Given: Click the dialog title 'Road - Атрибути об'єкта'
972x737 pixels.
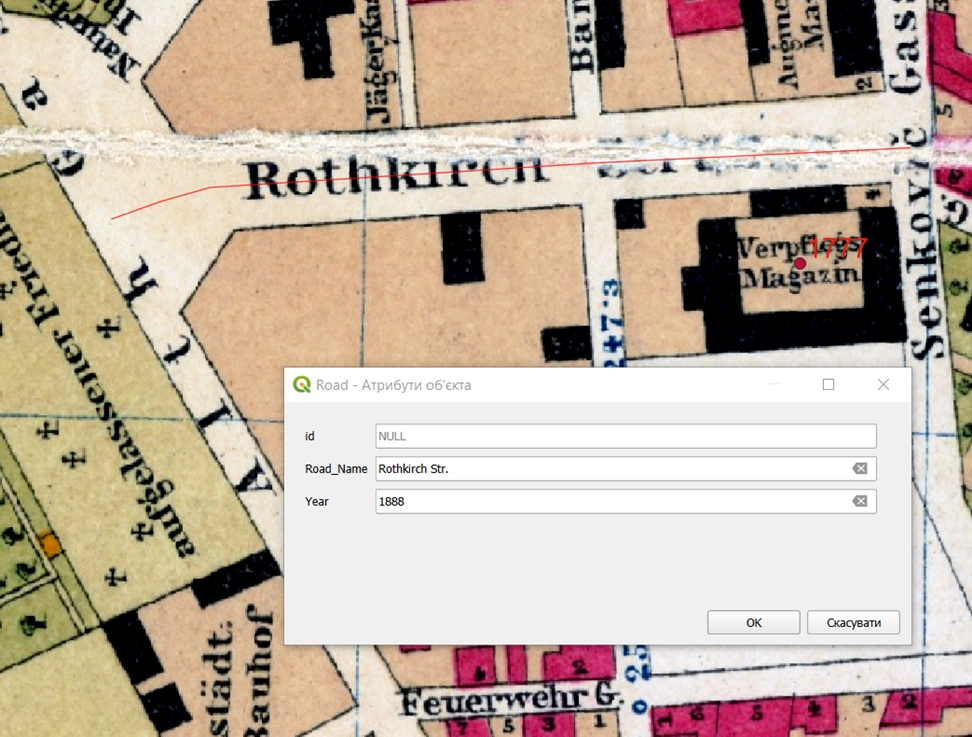Looking at the screenshot, I should coord(394,385).
